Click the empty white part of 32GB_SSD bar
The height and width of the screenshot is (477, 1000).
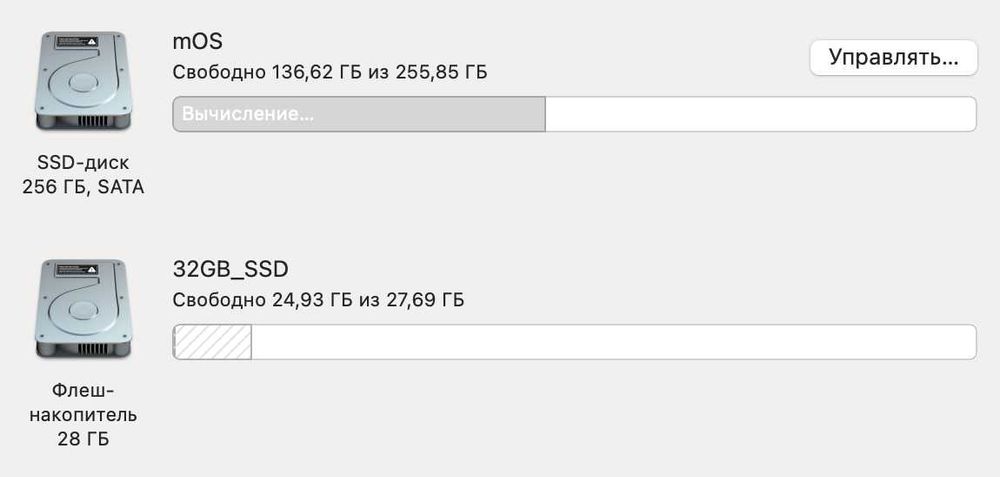(612, 342)
